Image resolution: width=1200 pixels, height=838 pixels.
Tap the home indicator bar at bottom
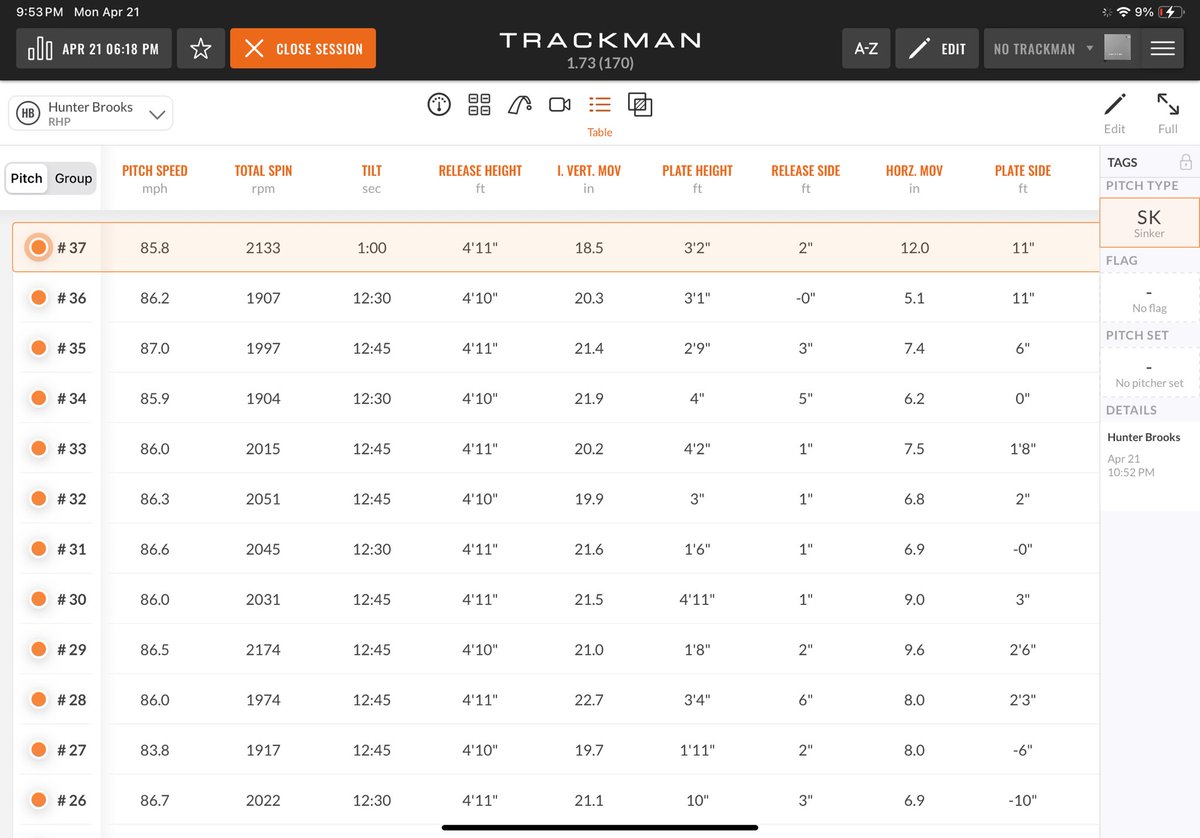(x=600, y=827)
